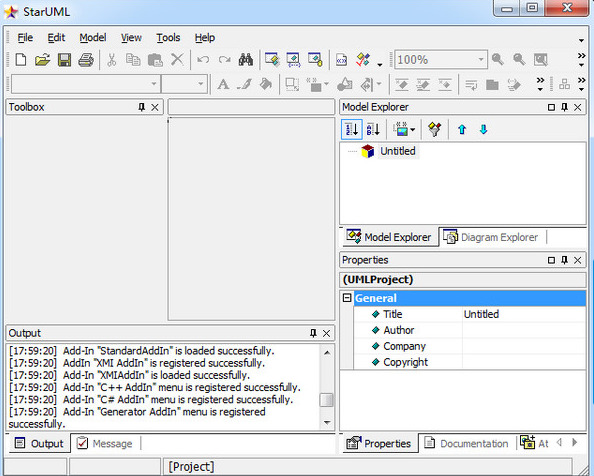Click the Verify Model checkmark icon
Image resolution: width=594 pixels, height=476 pixels.
click(363, 60)
